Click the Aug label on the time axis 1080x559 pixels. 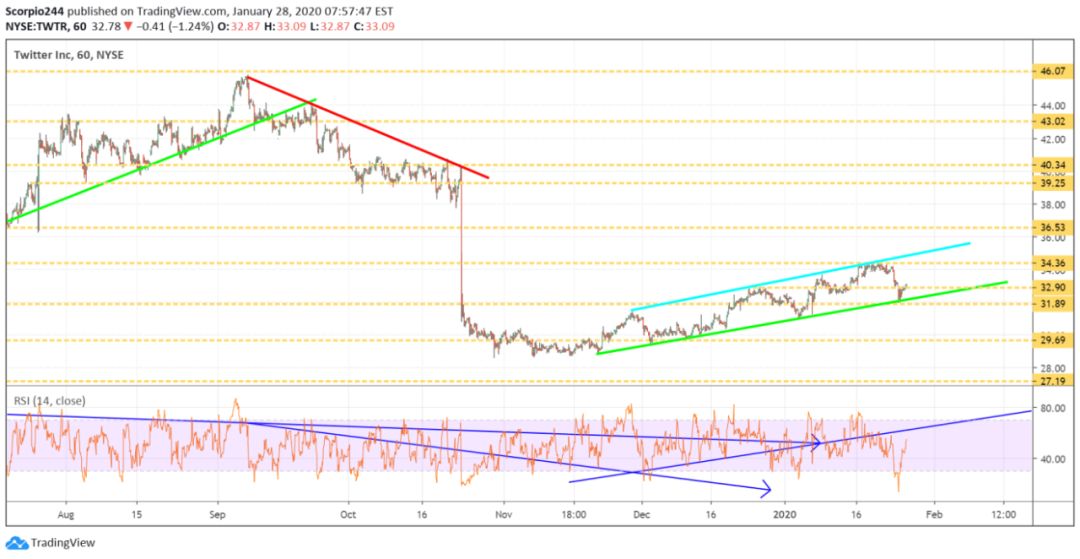pos(66,514)
